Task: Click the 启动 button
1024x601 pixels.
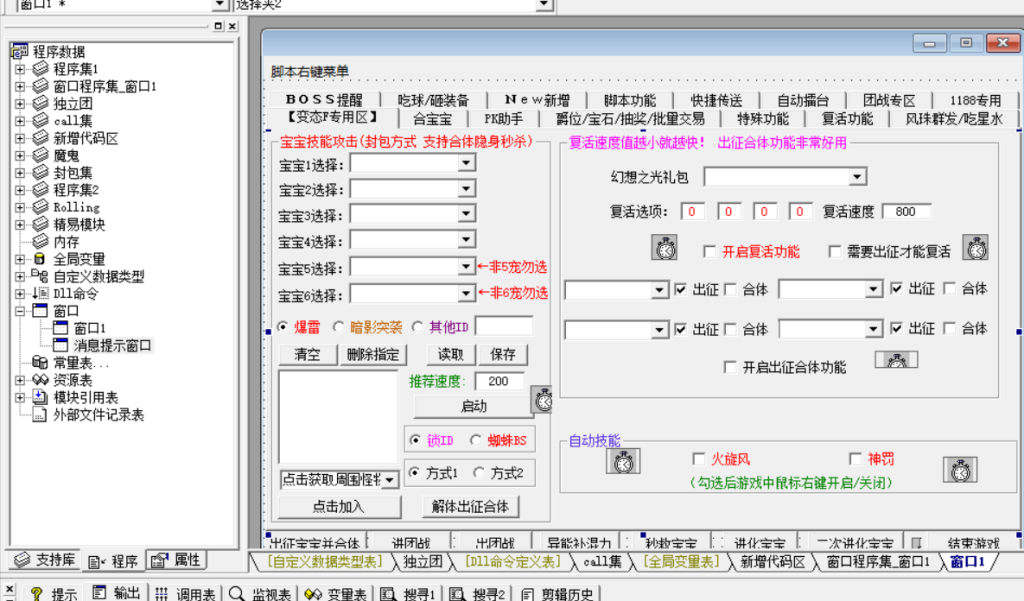Action: point(473,406)
